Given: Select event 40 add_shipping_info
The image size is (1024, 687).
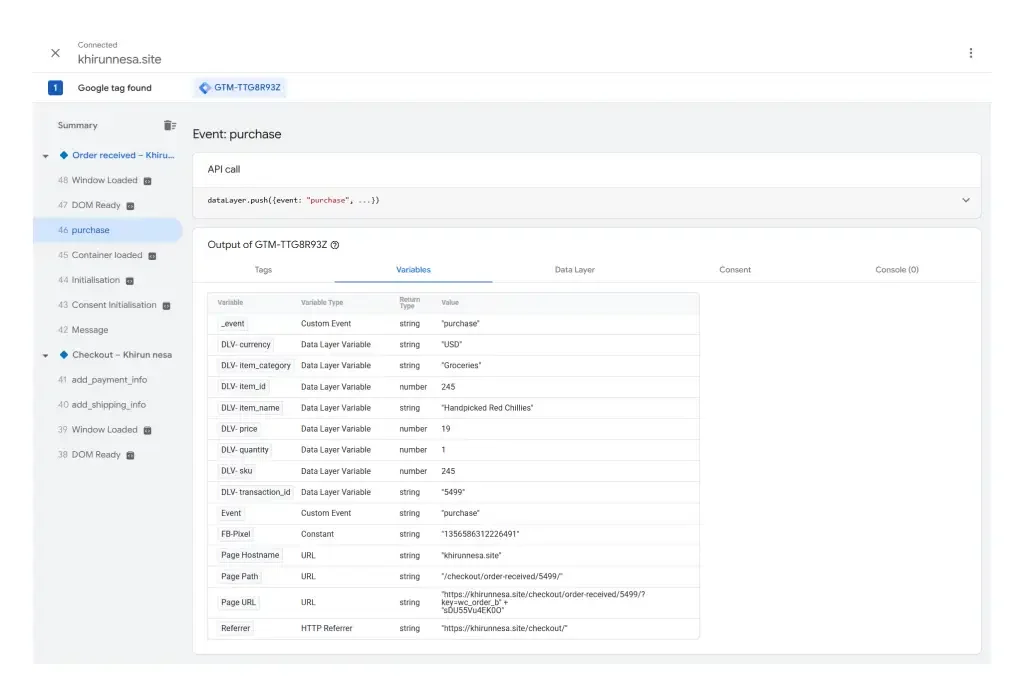Looking at the screenshot, I should click(x=102, y=405).
